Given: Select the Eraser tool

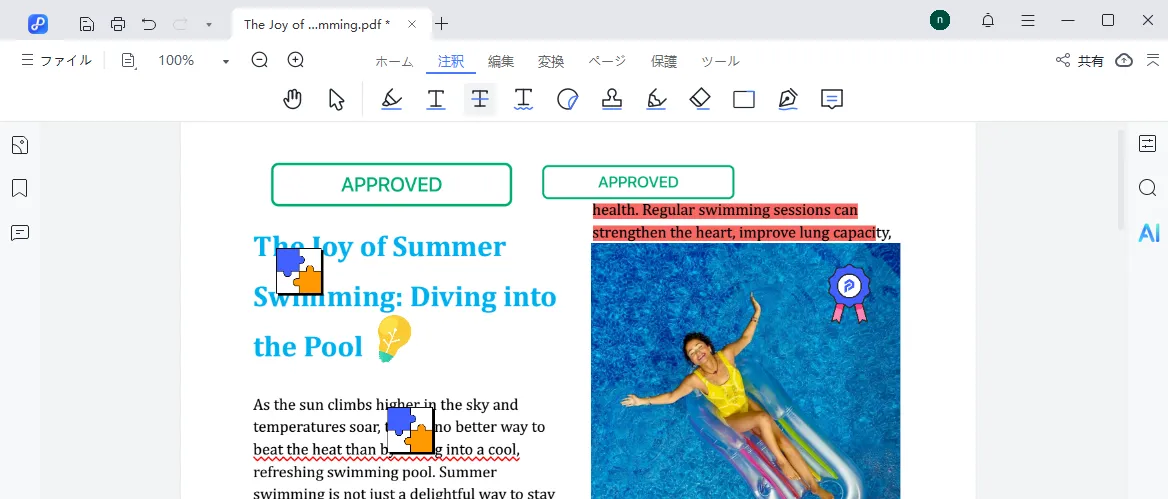Looking at the screenshot, I should click(x=700, y=99).
